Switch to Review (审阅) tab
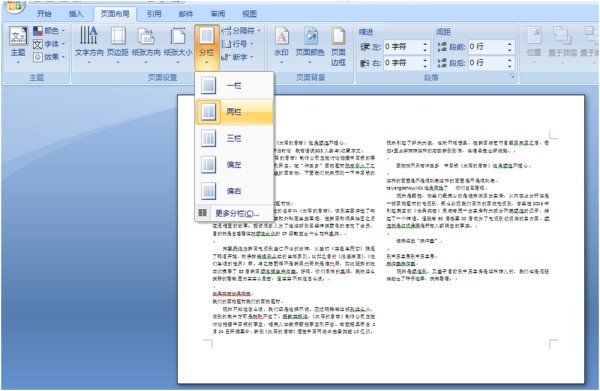This screenshot has height=391, width=600. click(x=218, y=14)
